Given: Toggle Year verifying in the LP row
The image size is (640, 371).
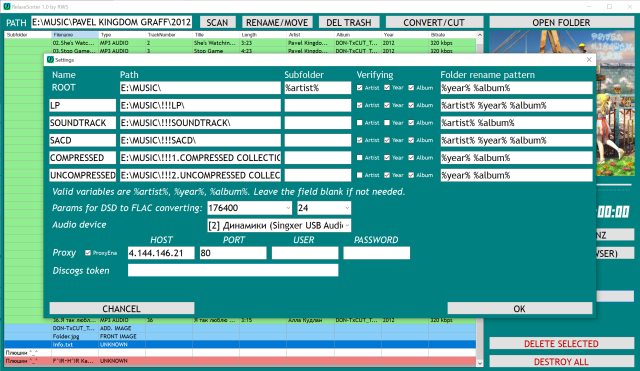Looking at the screenshot, I should tap(387, 105).
